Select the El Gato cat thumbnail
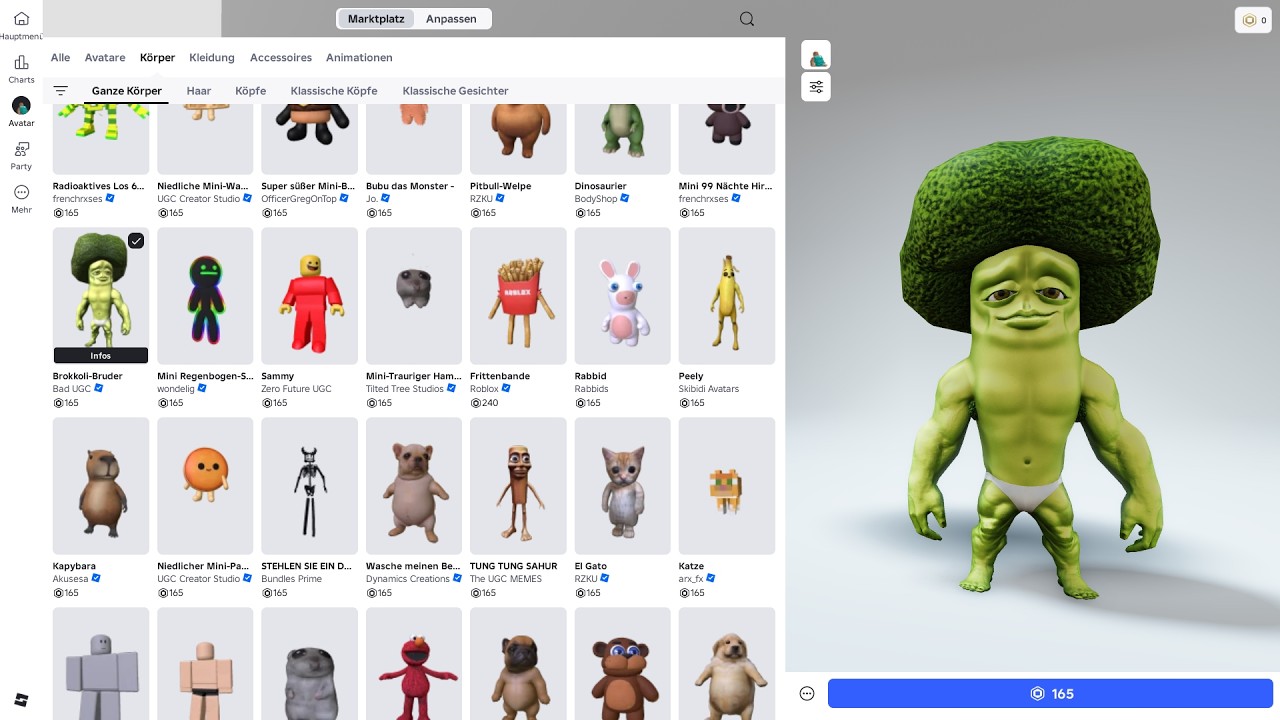 (x=622, y=486)
